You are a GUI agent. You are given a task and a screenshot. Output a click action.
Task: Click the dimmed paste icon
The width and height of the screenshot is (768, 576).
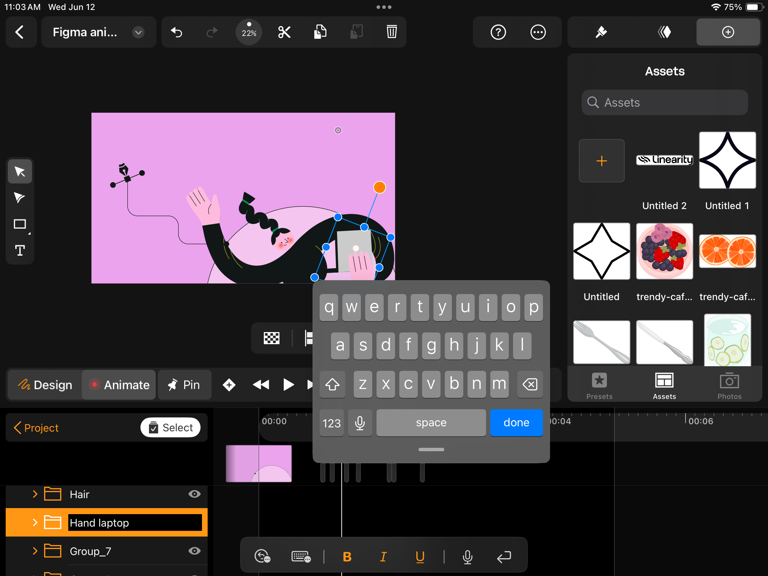(x=357, y=32)
